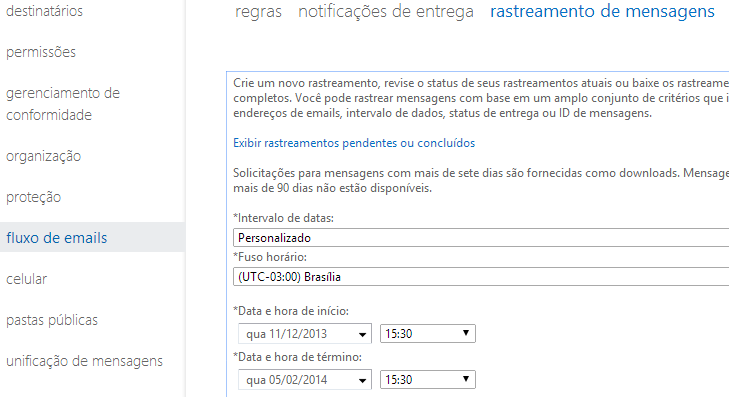
Task: Expand end date picker arrow for 05/02/2014
Action: (x=362, y=380)
